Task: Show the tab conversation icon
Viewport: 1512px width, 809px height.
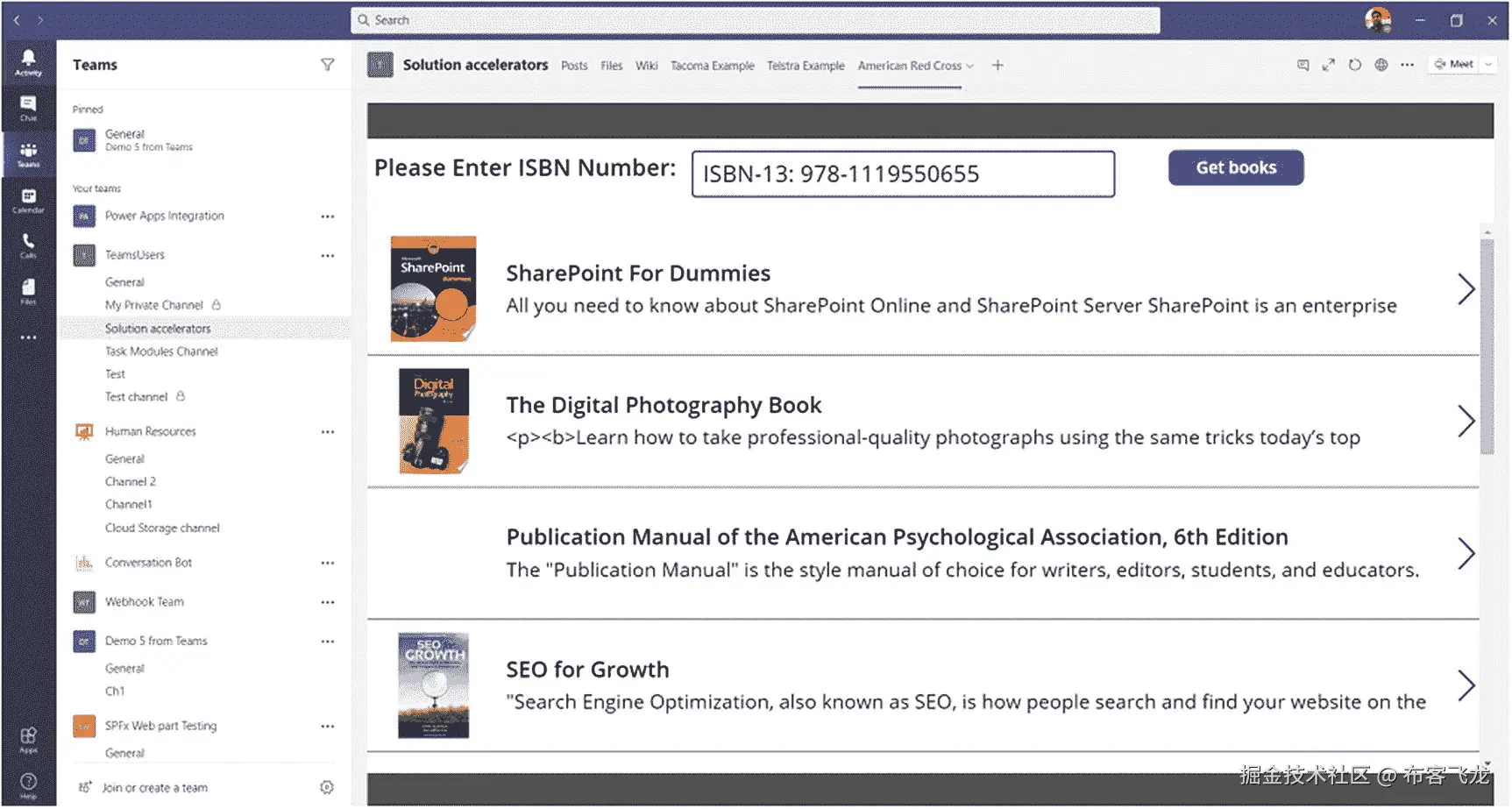Action: click(x=1303, y=65)
